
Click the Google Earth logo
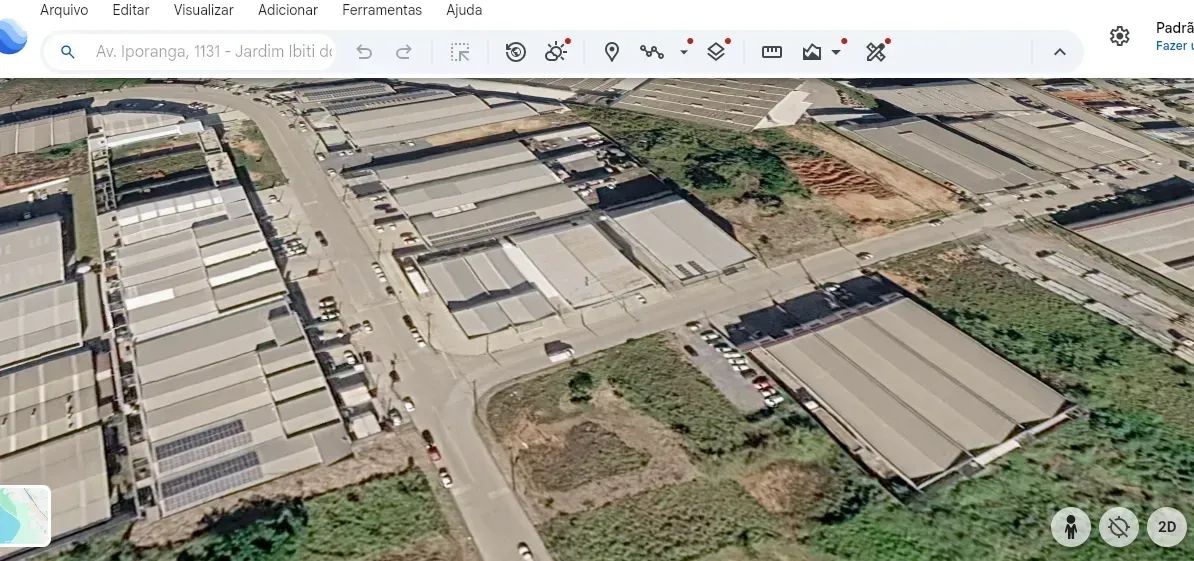coord(11,36)
